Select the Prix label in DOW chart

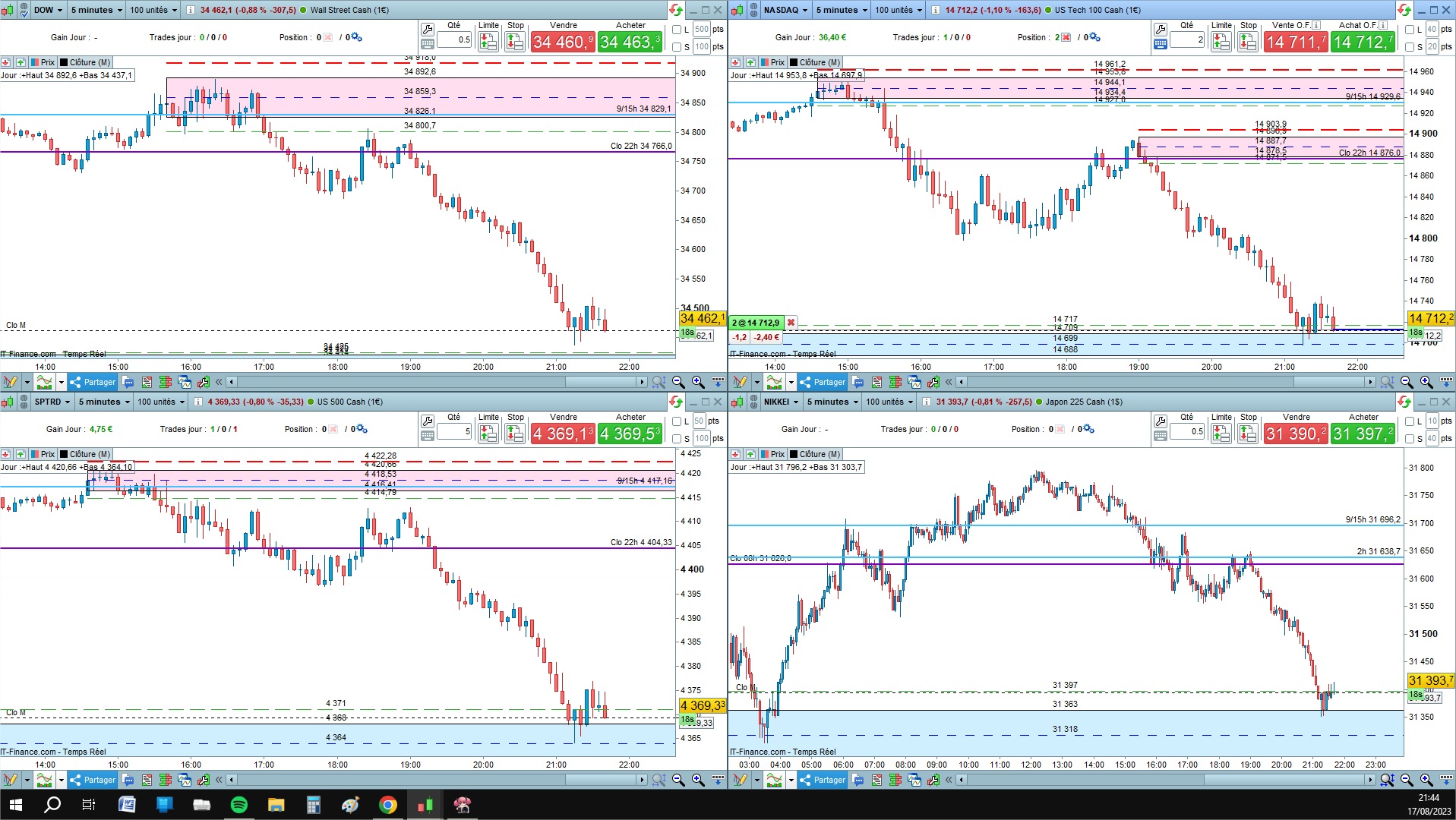[43, 62]
